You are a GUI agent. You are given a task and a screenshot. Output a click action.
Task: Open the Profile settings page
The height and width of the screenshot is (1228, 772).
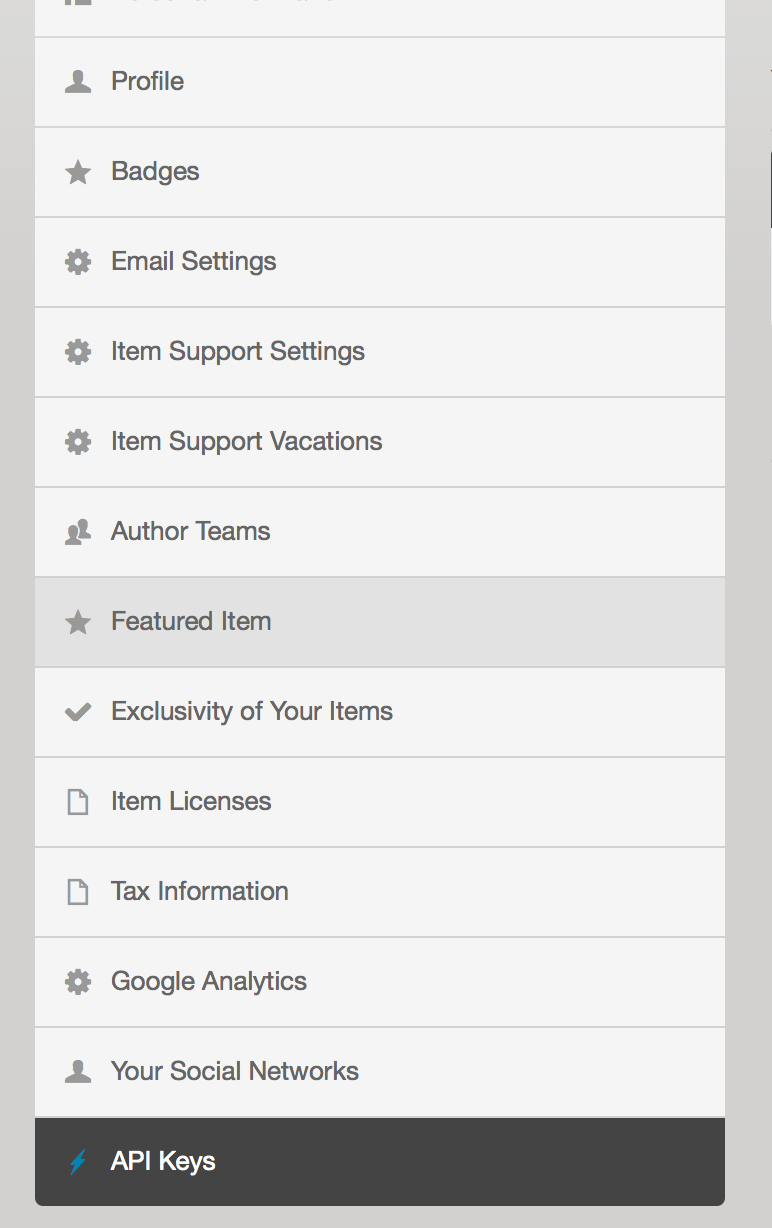(147, 82)
